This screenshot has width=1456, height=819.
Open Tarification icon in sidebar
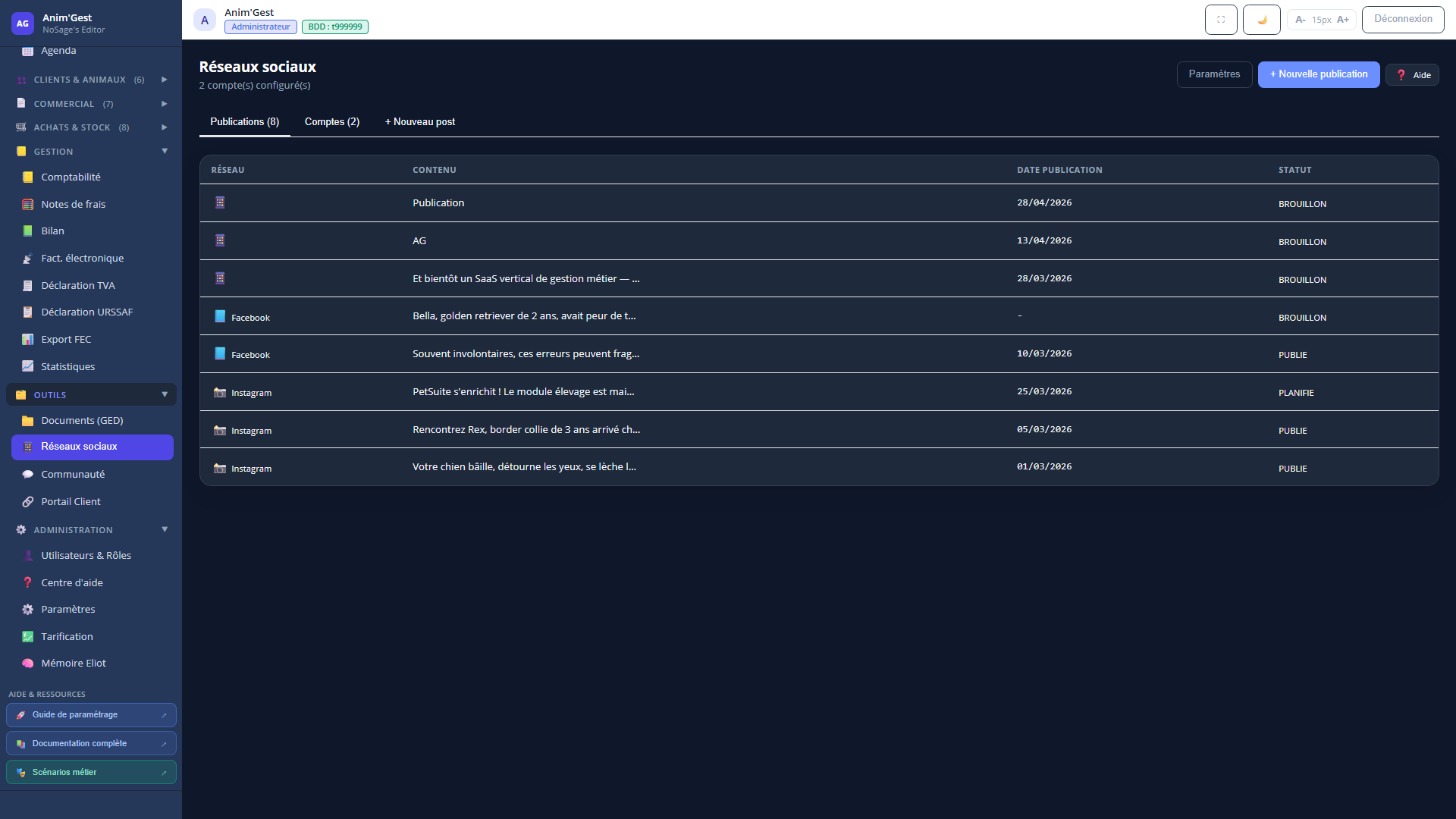tap(28, 637)
